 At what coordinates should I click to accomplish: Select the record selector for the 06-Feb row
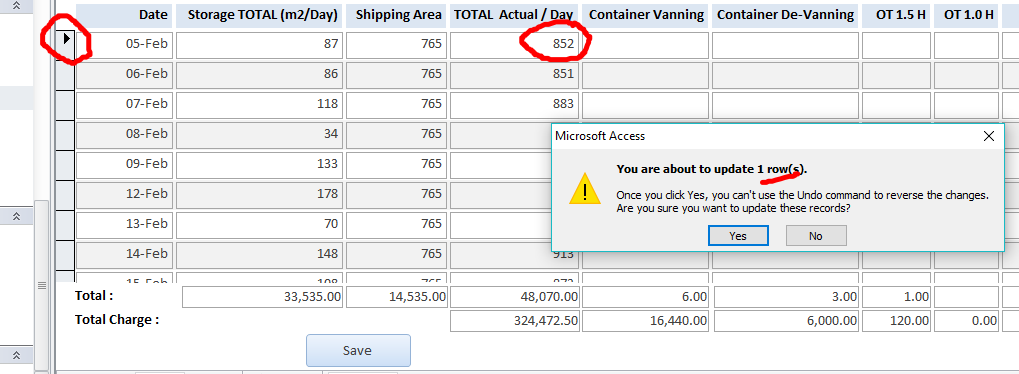66,74
